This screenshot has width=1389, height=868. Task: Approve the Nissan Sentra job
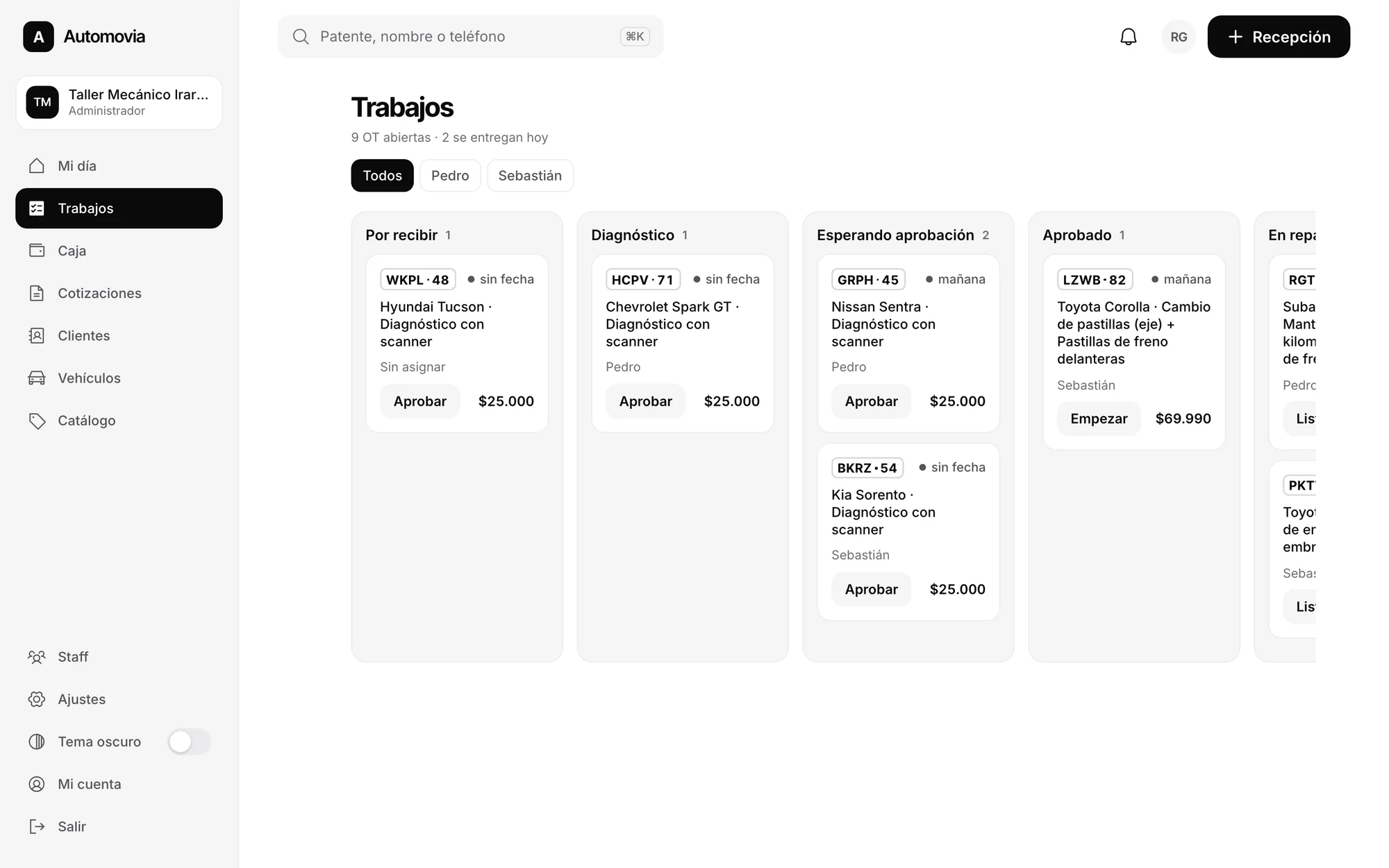(x=871, y=401)
